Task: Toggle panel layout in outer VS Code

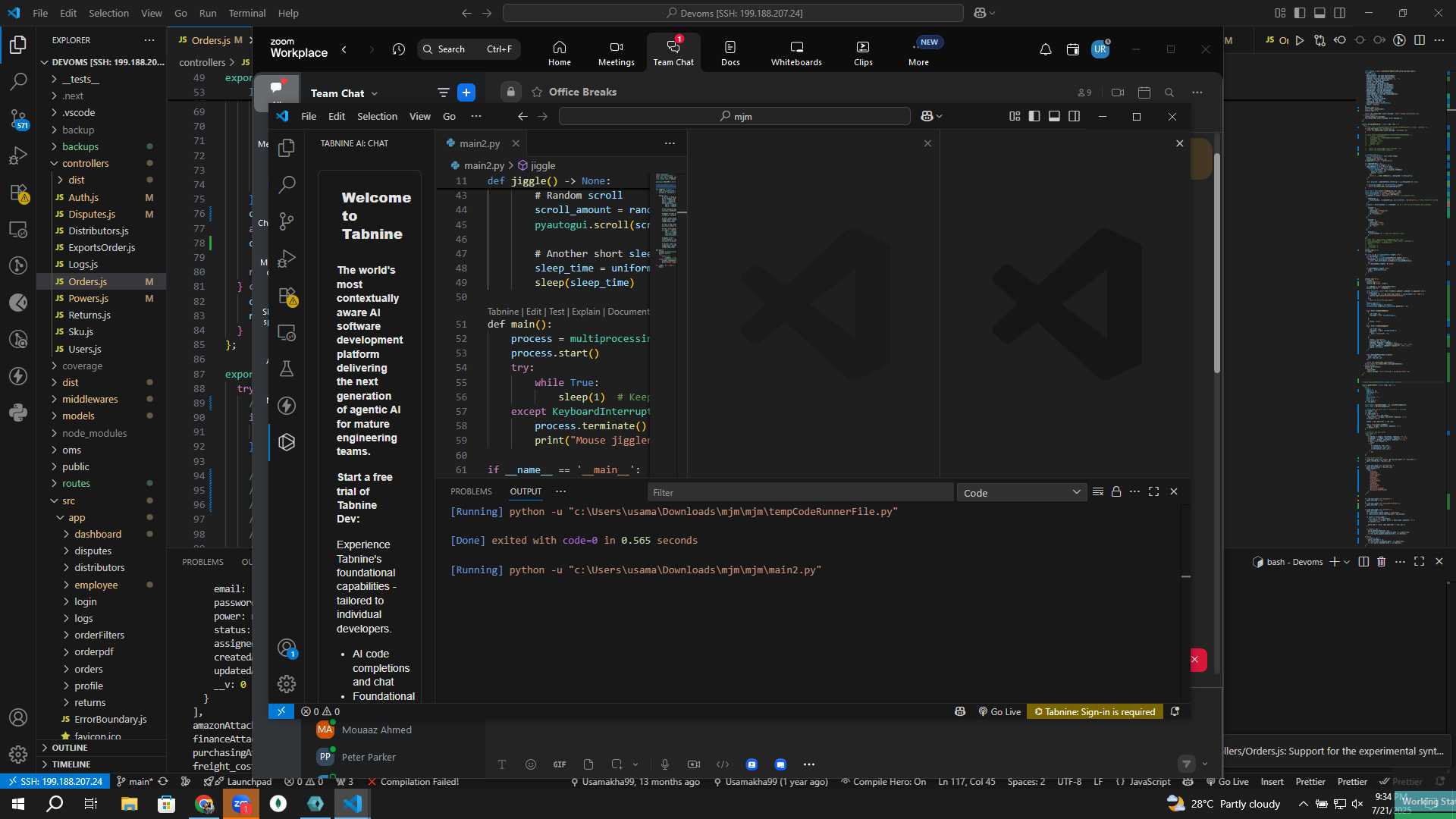Action: pos(1319,13)
